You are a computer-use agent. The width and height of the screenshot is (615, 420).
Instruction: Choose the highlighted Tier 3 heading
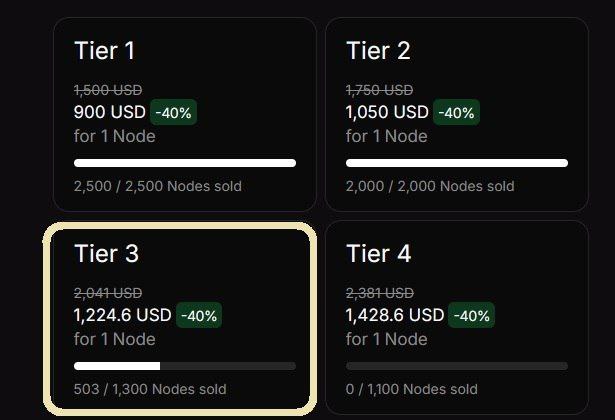(106, 254)
